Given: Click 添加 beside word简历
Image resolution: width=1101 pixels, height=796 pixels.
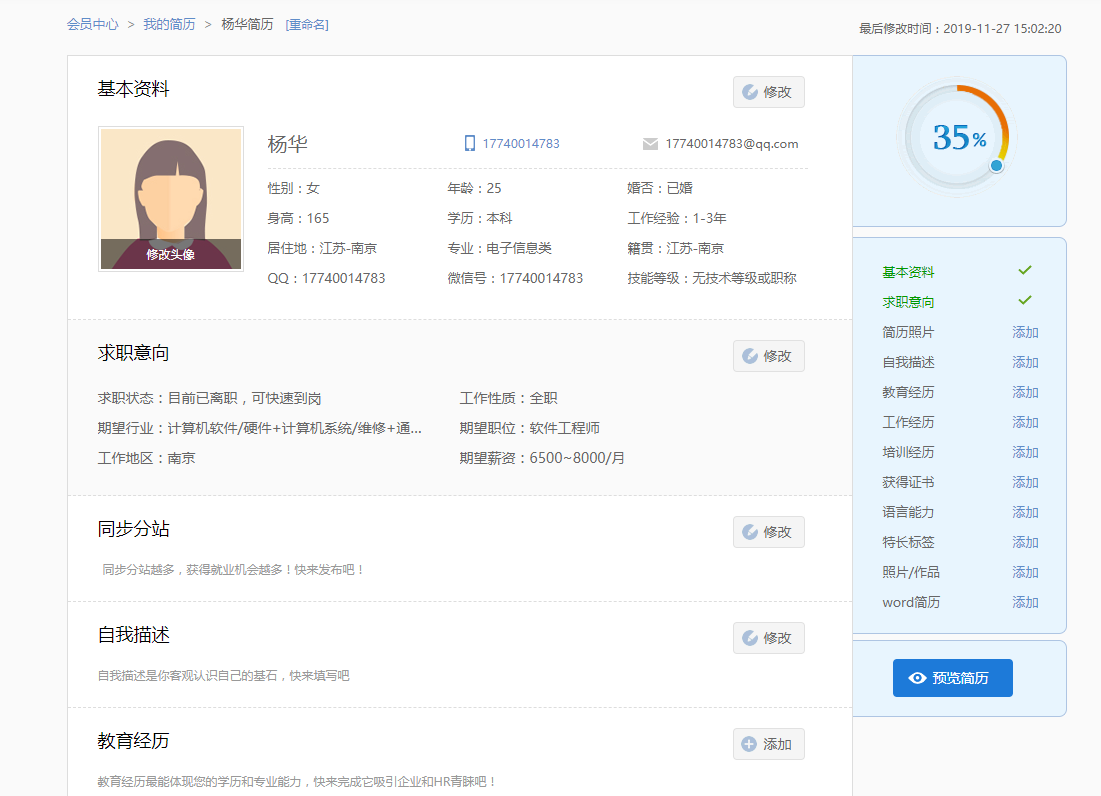Looking at the screenshot, I should click(1025, 602).
